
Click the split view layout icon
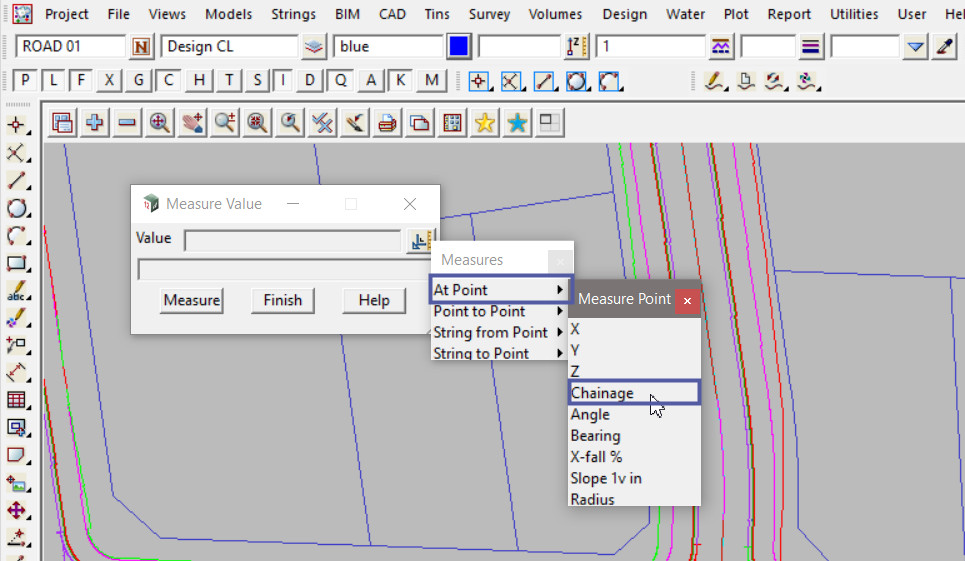point(550,123)
